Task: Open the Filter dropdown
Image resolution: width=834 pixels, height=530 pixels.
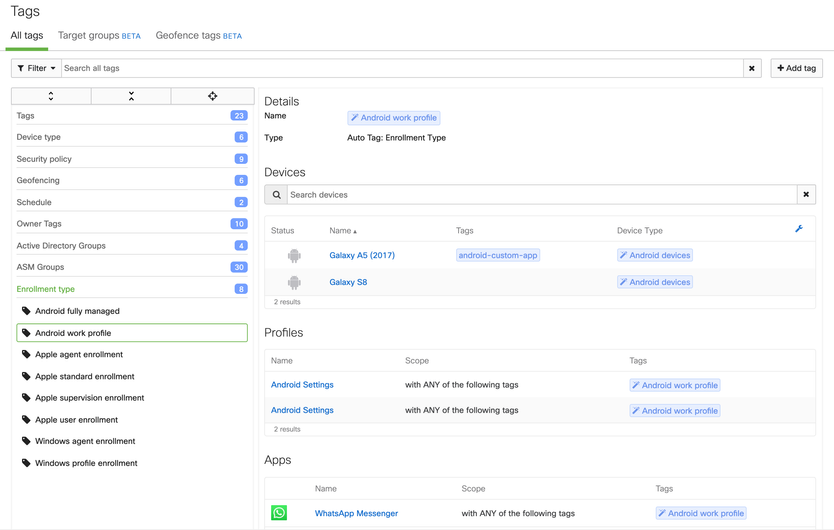Action: coord(36,68)
